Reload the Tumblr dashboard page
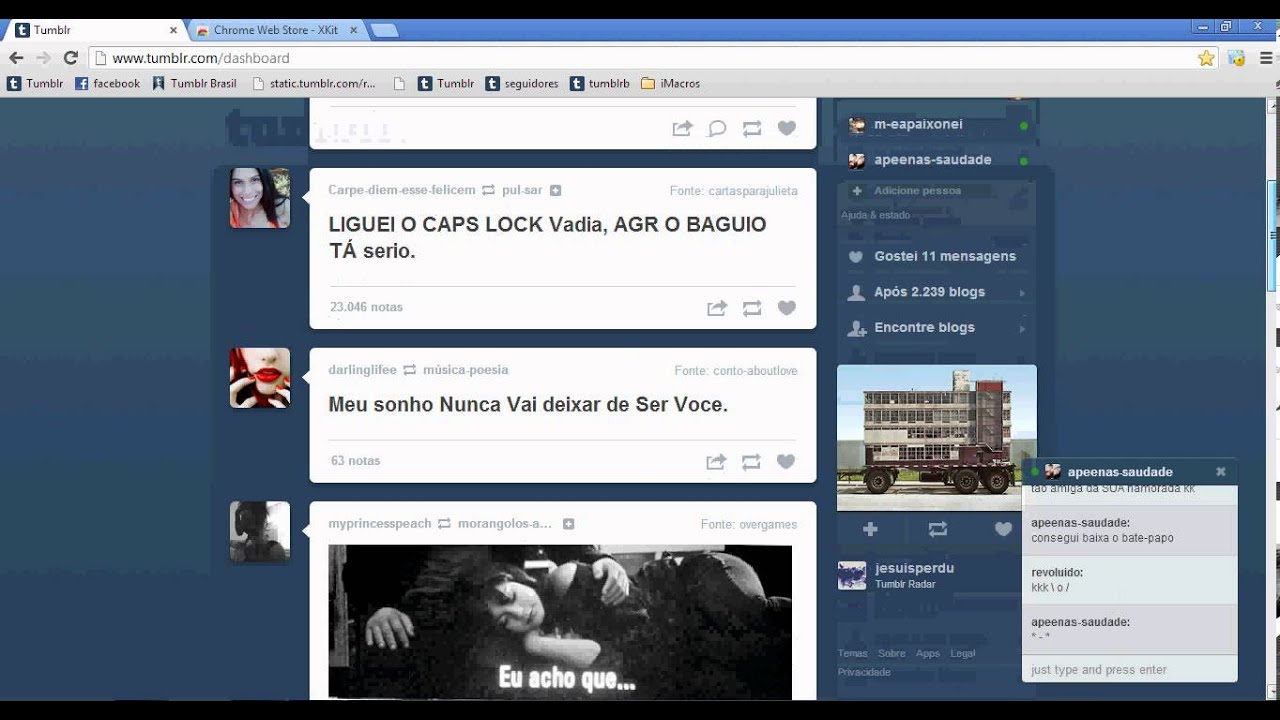1280x720 pixels. pyautogui.click(x=70, y=58)
